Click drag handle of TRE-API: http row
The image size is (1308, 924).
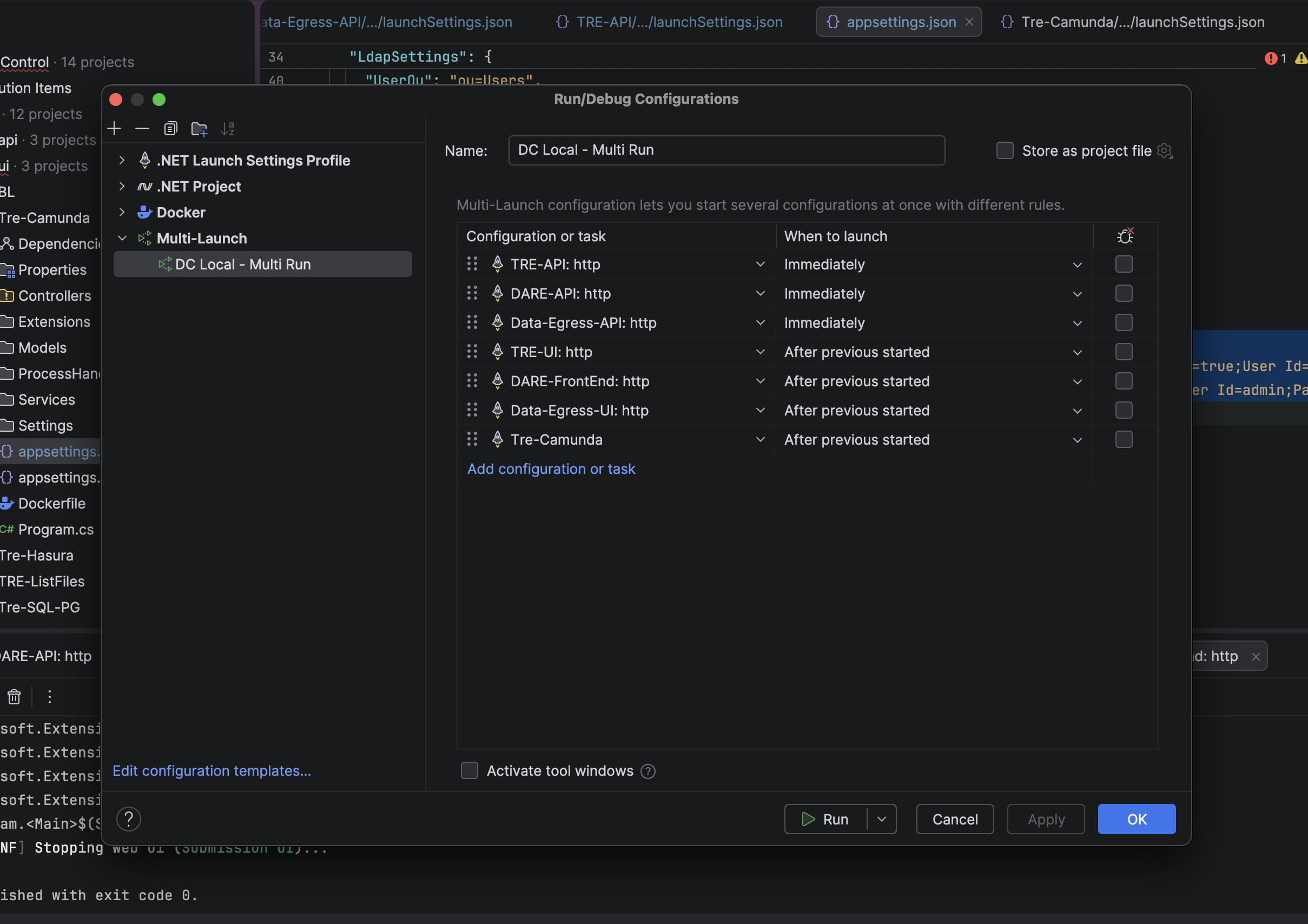point(472,264)
